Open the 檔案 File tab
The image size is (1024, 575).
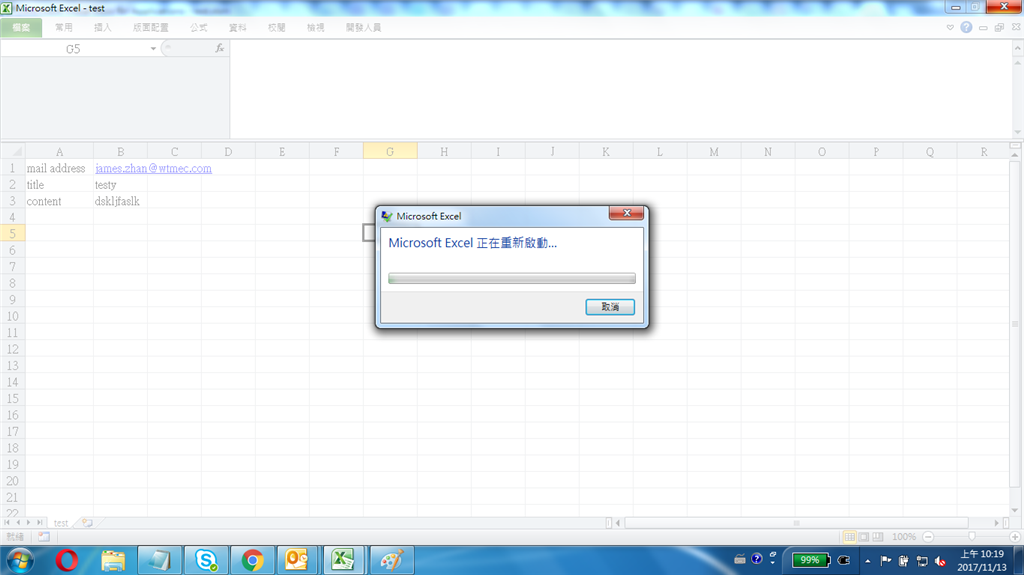[21, 27]
